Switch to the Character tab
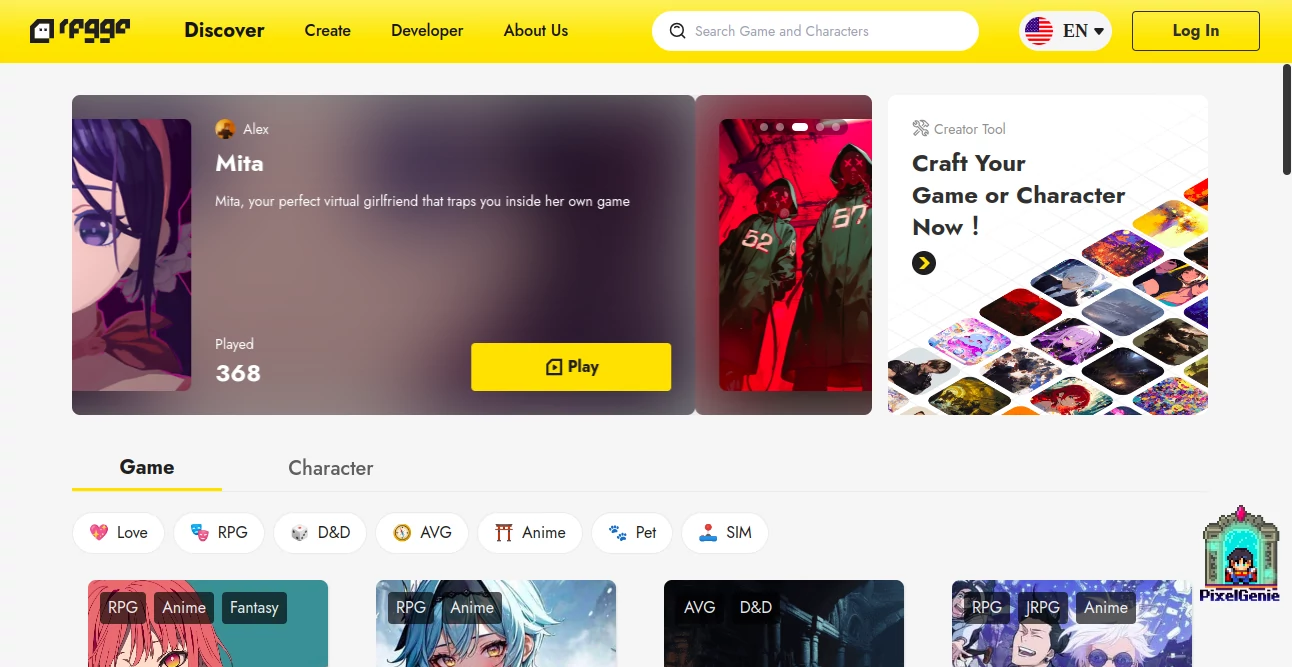This screenshot has height=667, width=1292. tap(331, 468)
